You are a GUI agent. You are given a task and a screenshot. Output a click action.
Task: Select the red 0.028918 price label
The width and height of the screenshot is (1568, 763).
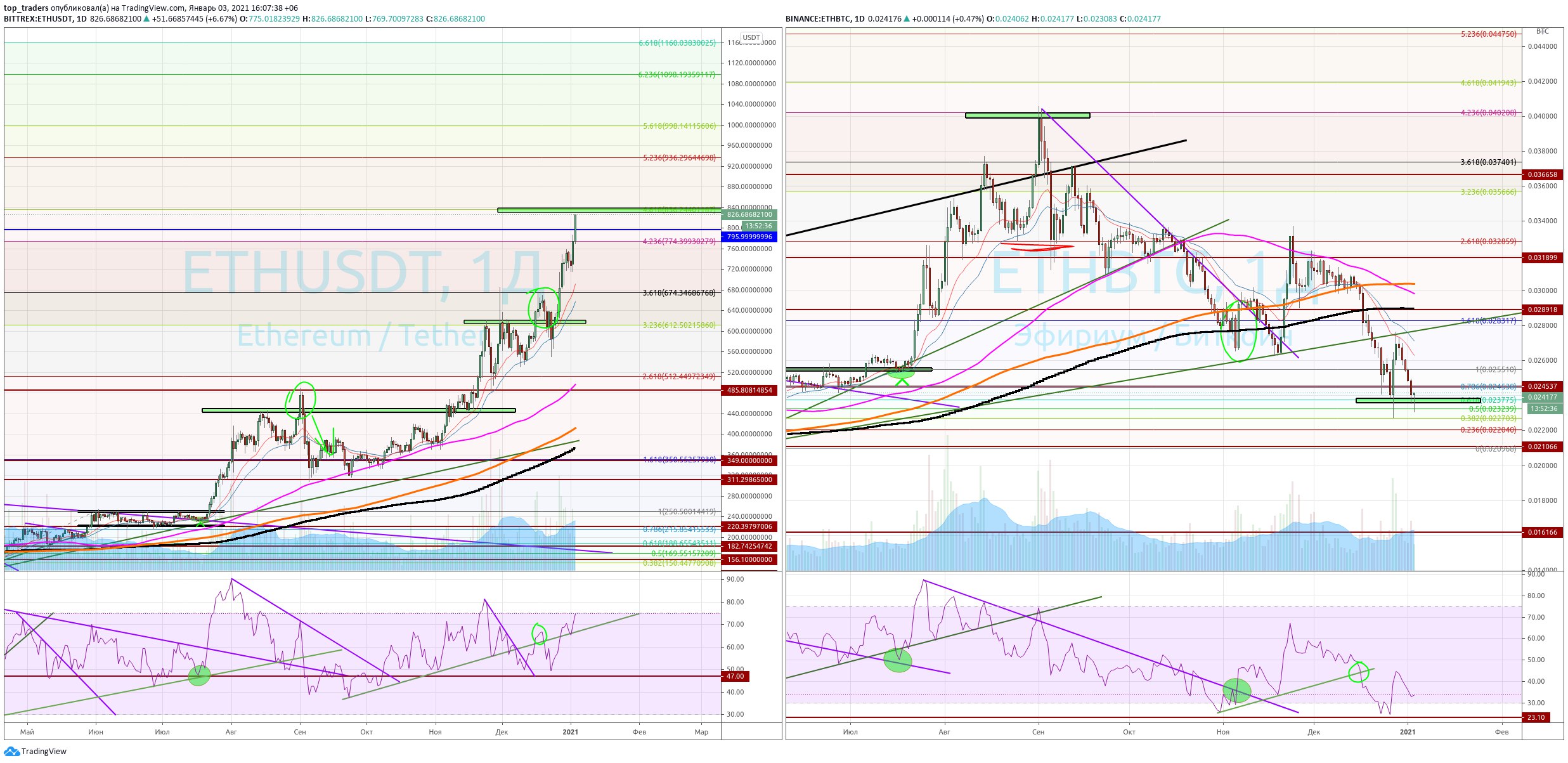(1542, 310)
